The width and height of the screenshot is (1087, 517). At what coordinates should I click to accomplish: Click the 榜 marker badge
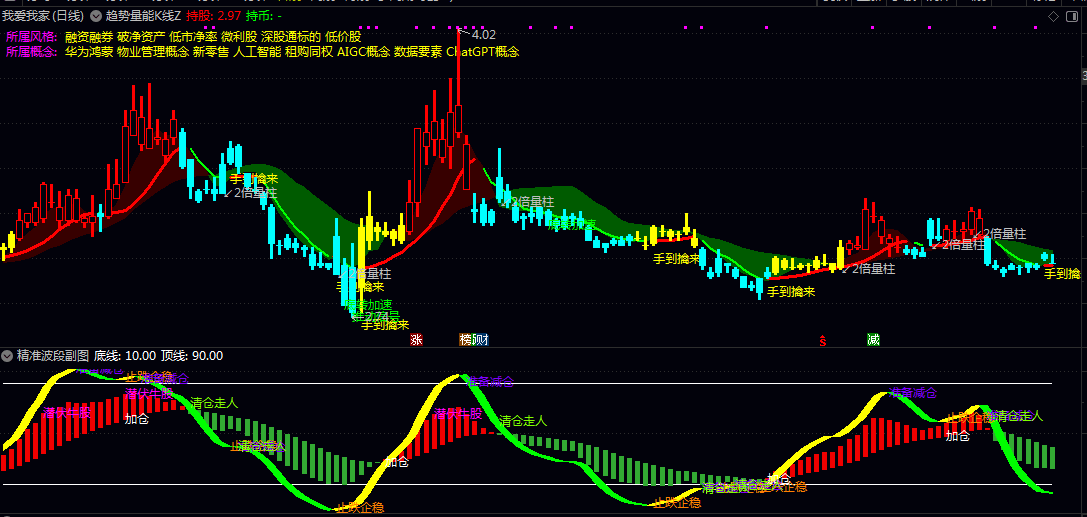[x=466, y=340]
